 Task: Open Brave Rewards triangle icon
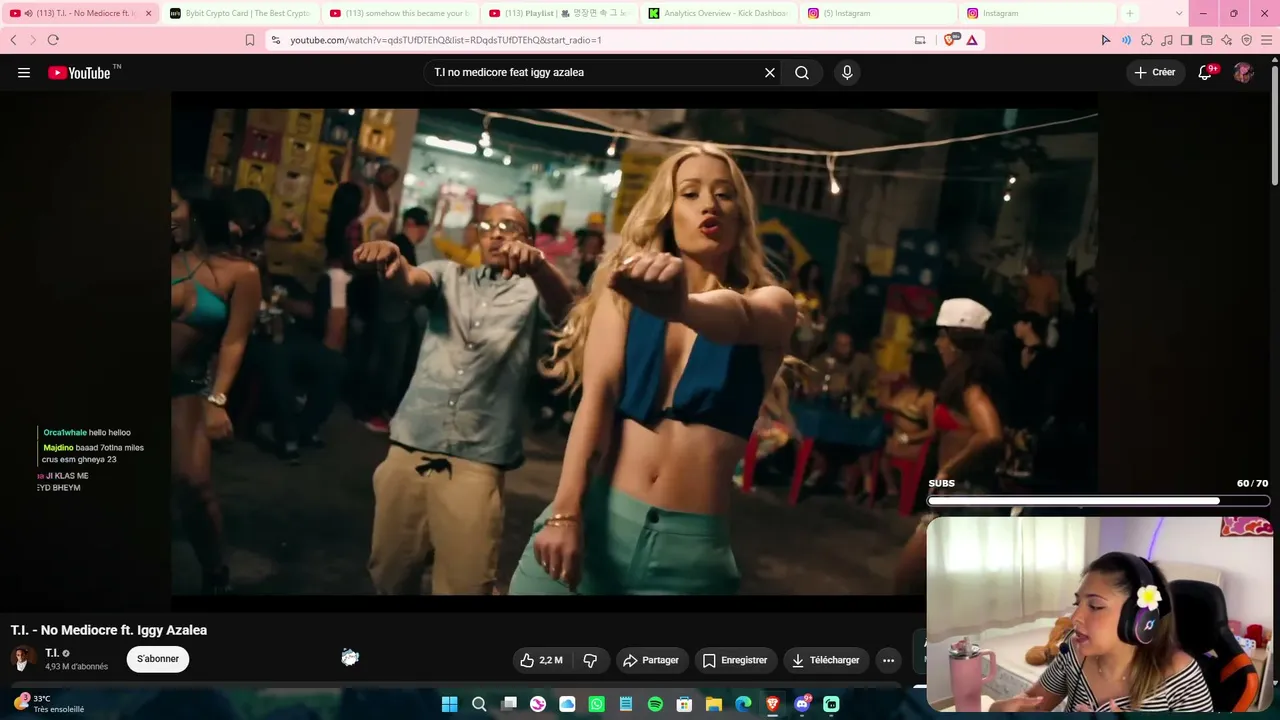pyautogui.click(x=972, y=40)
